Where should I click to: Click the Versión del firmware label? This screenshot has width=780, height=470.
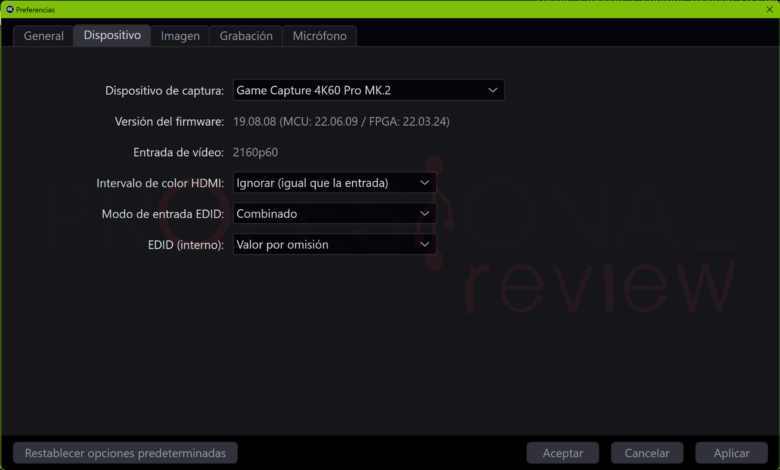point(169,121)
